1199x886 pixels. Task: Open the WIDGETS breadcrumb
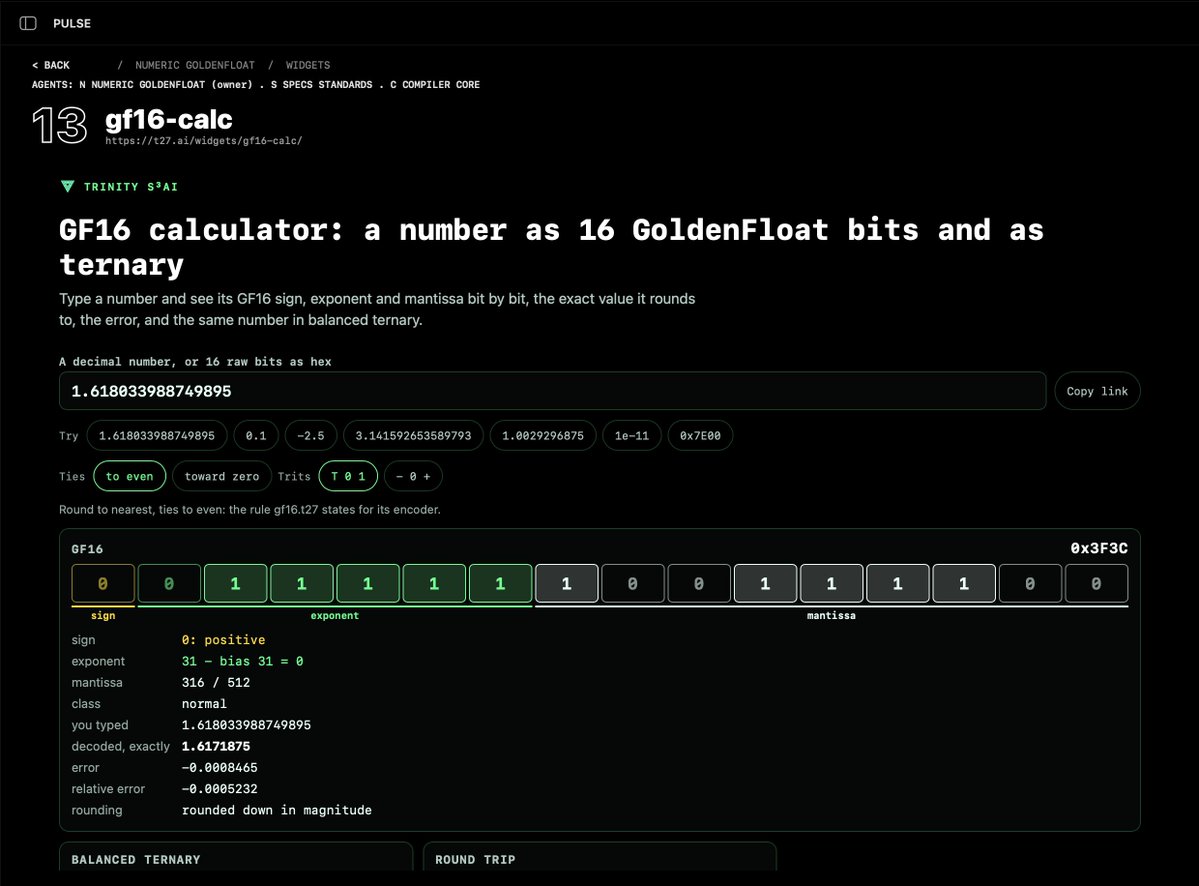click(x=308, y=65)
